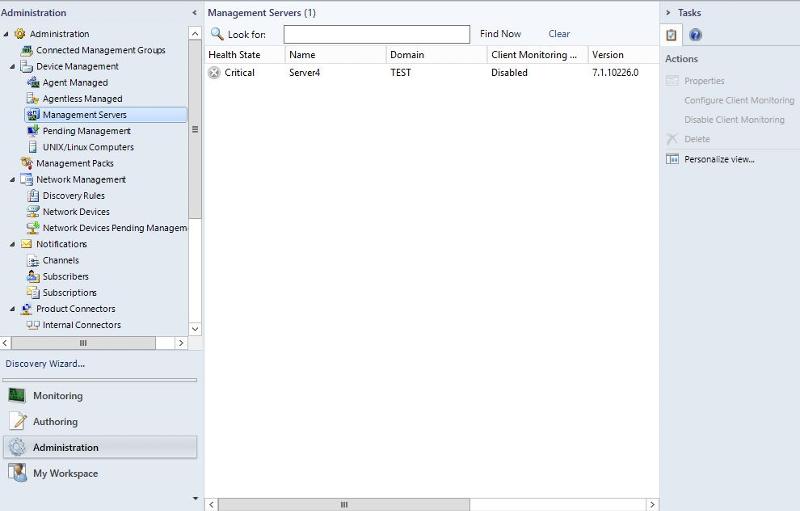Screen dimensions: 800x511
Task: Click the Network Devices Pending Management icon
Action: click(x=33, y=227)
